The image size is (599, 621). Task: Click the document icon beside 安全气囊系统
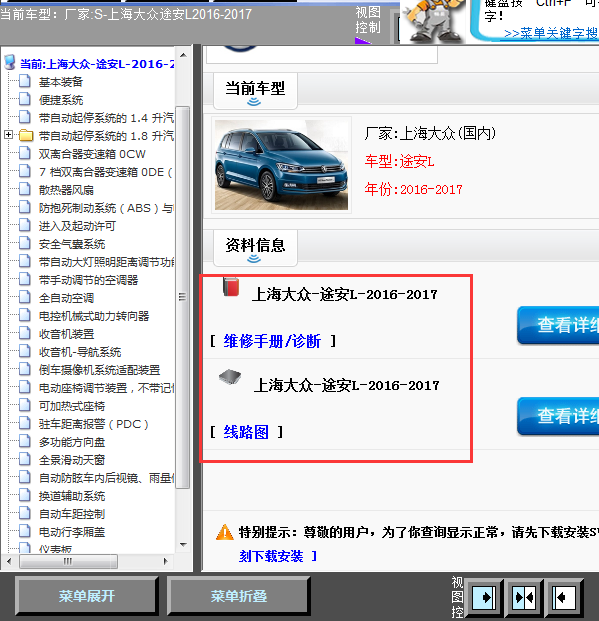click(x=25, y=243)
